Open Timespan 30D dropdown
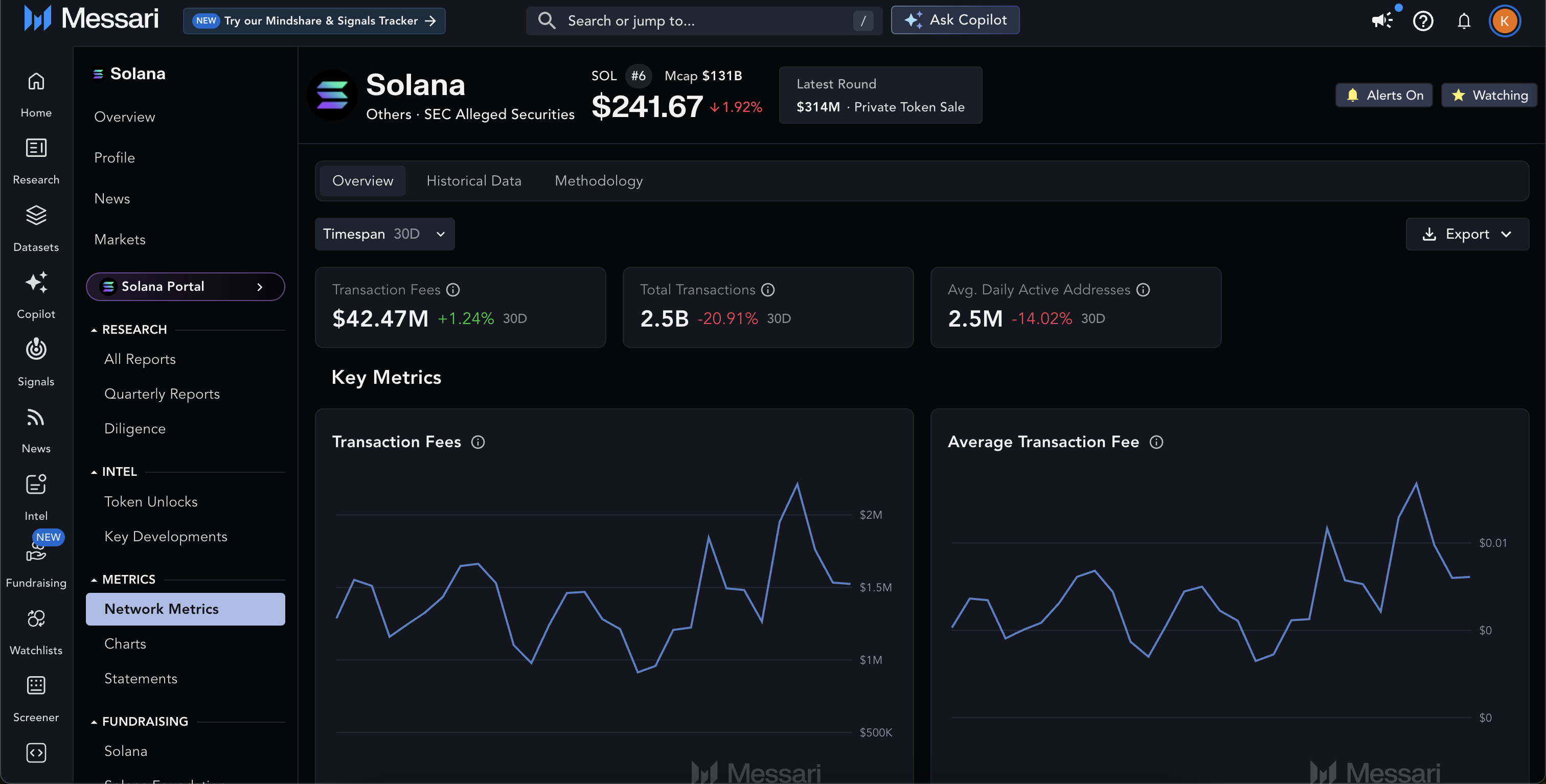Image resolution: width=1546 pixels, height=784 pixels. click(x=384, y=234)
